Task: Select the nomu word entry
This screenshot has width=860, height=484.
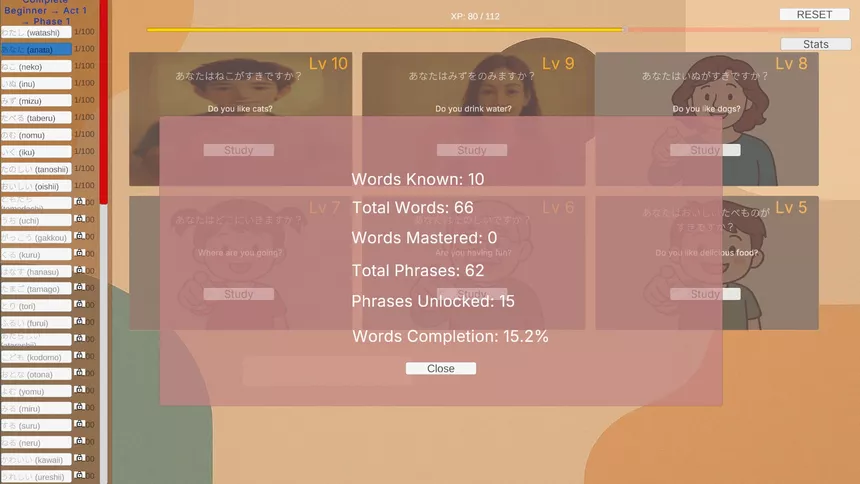Action: [x=36, y=134]
